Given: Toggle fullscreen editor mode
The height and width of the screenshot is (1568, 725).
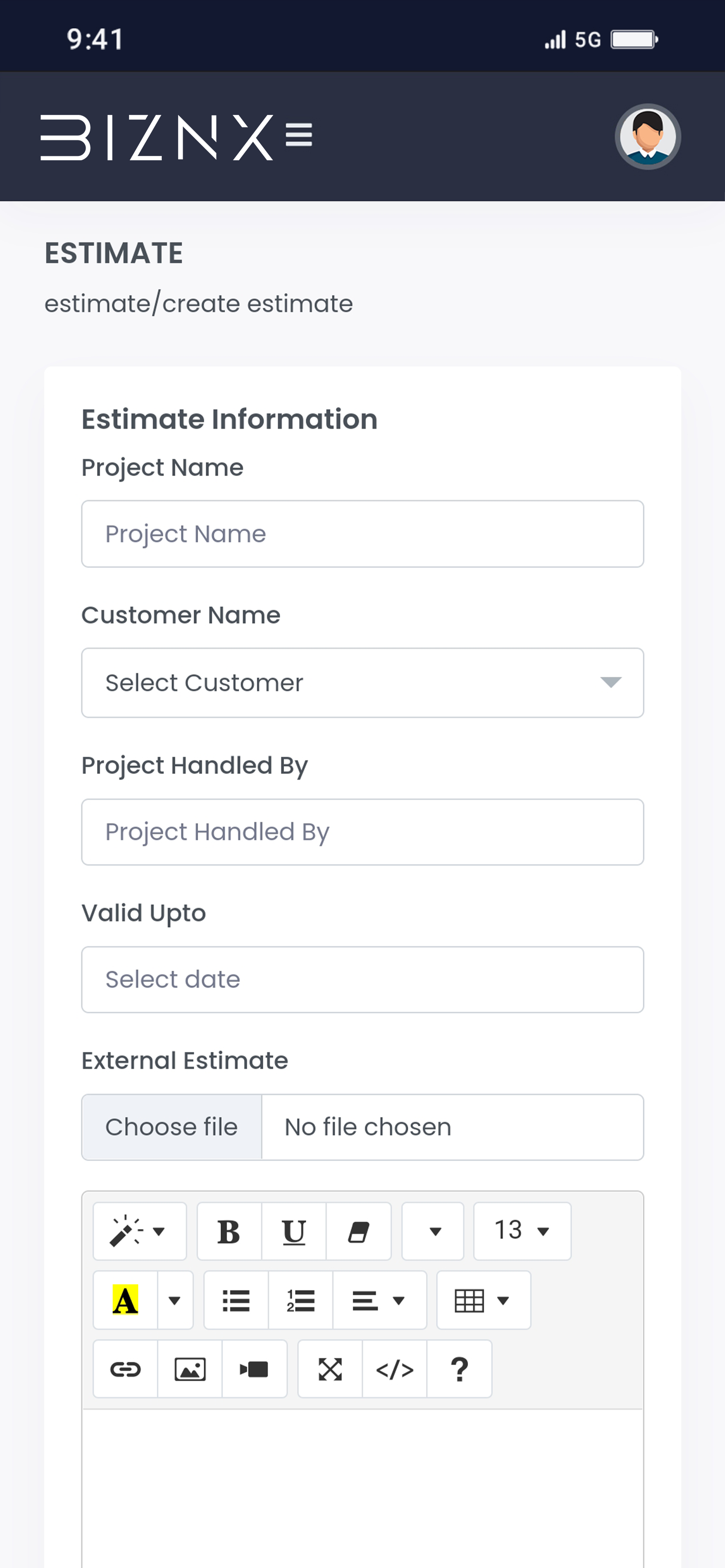Looking at the screenshot, I should pyautogui.click(x=330, y=1369).
